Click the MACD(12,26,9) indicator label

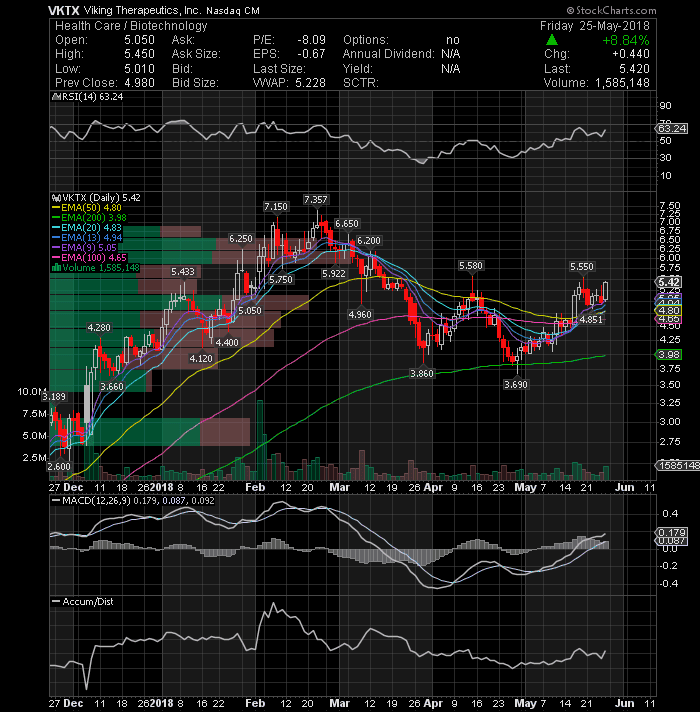133,501
